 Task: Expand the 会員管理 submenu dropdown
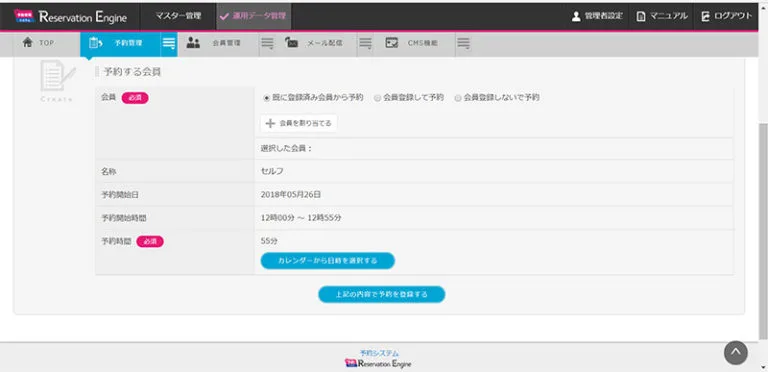tap(267, 44)
